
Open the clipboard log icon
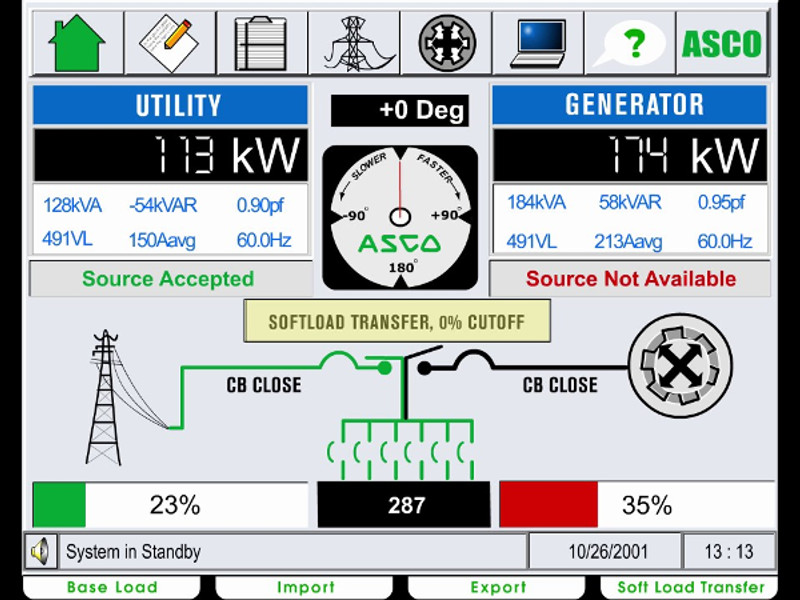[x=262, y=43]
